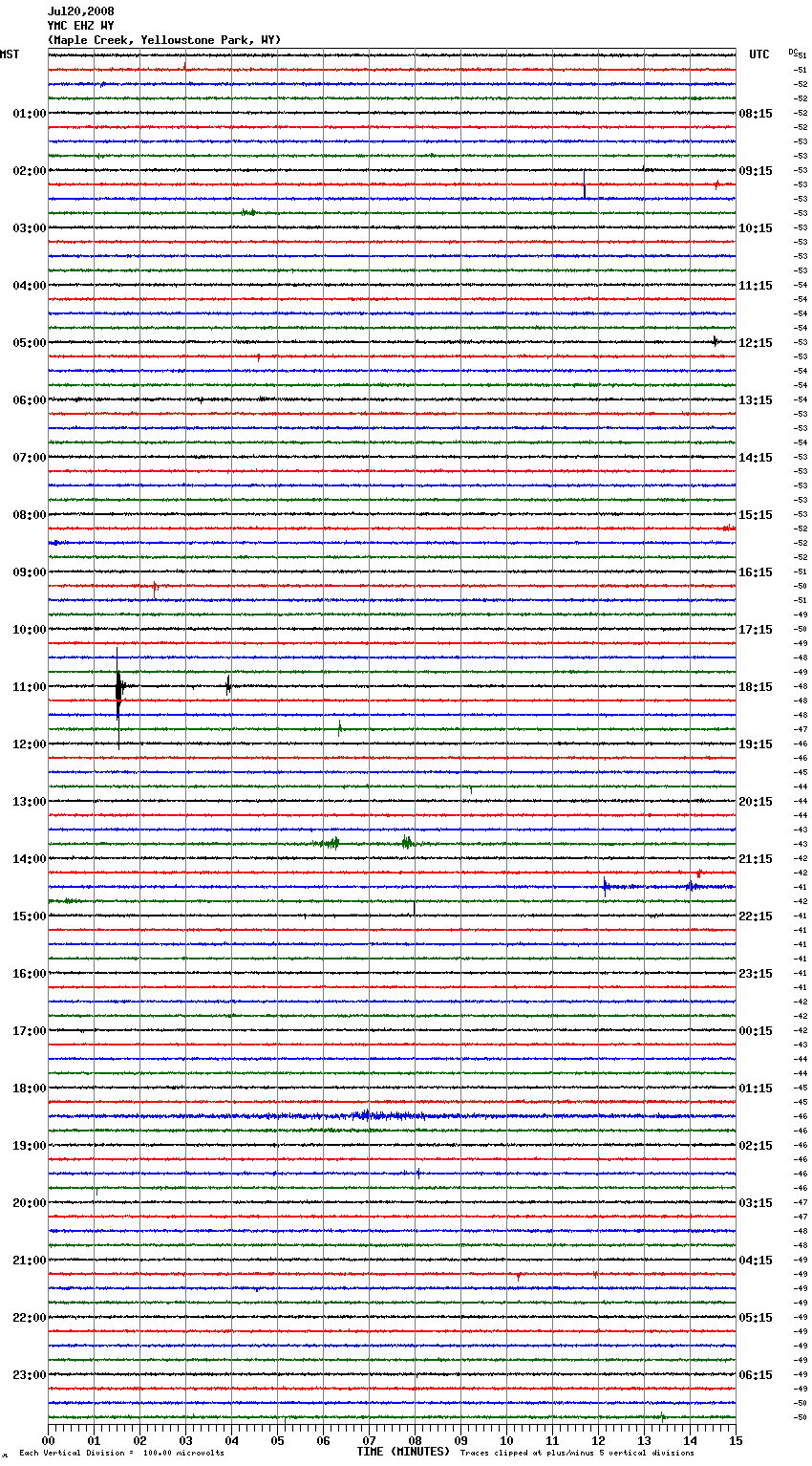Screen dimensions: 812x1466
Task: Click the TIME (MINUTES) axis title
Action: pos(403,1452)
